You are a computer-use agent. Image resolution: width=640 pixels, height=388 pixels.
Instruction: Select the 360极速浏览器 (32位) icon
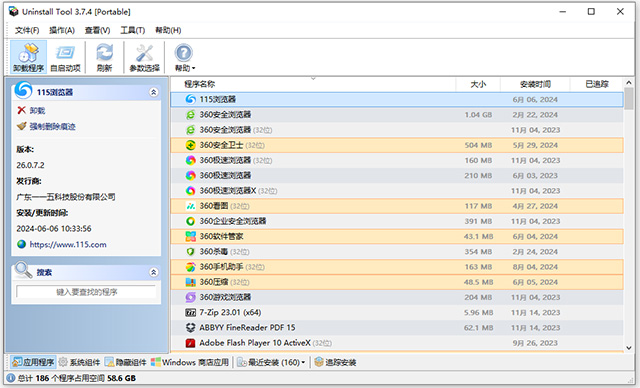click(x=191, y=160)
